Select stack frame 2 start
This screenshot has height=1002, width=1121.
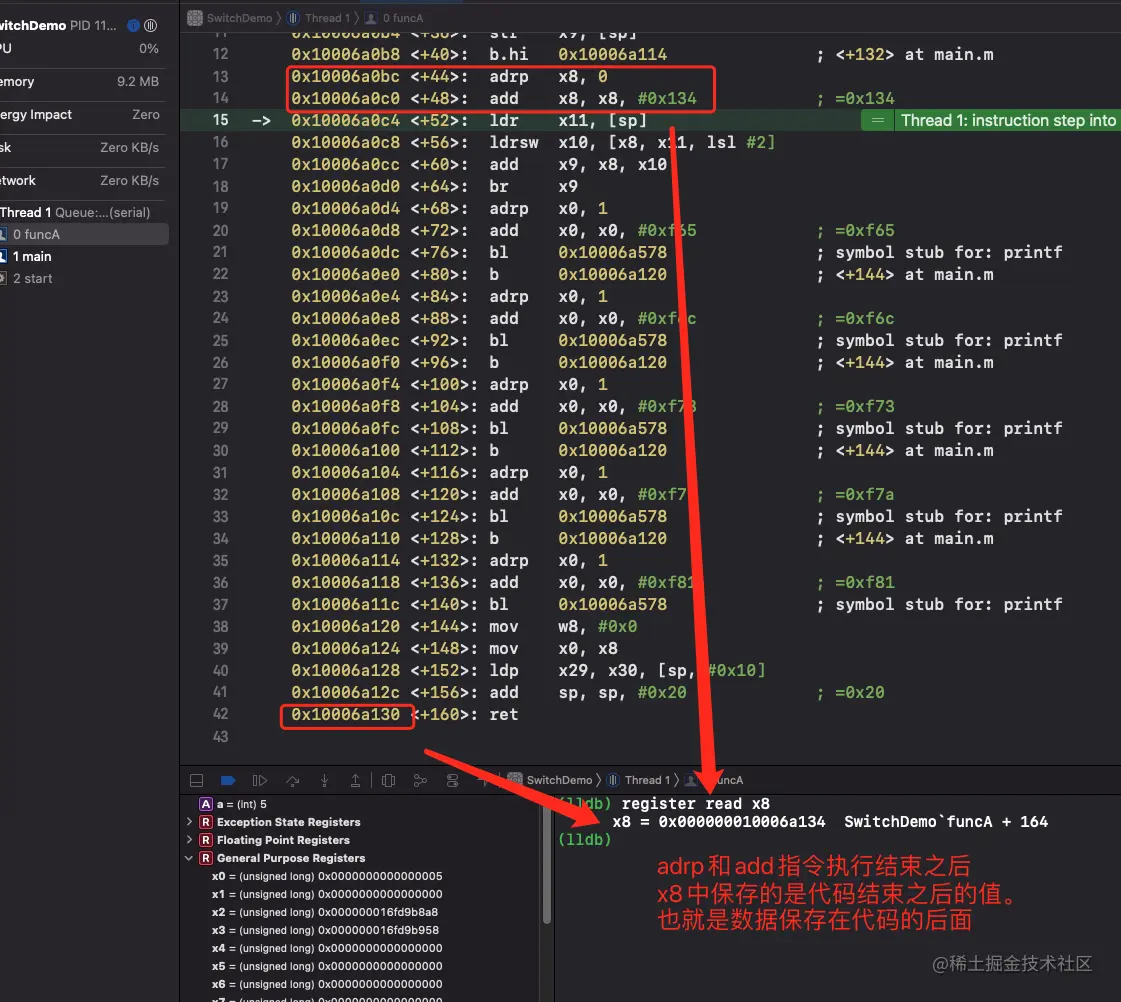click(x=83, y=279)
